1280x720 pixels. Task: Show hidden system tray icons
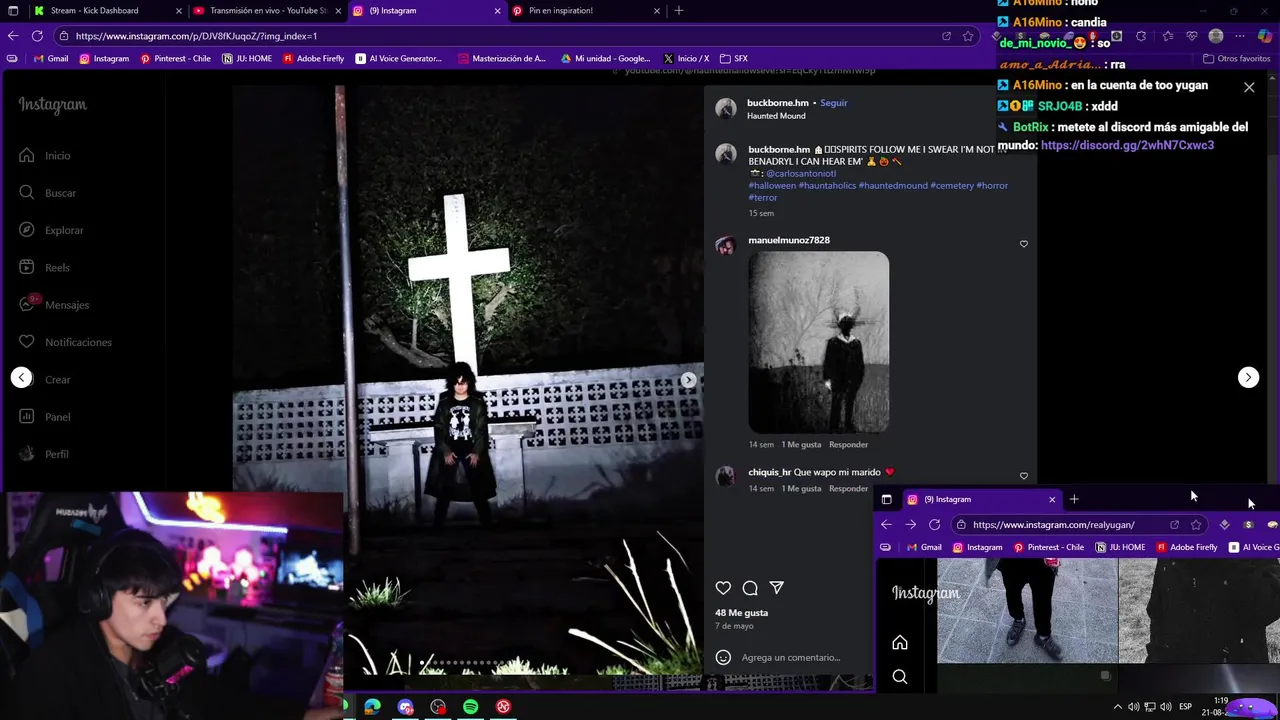(1117, 707)
